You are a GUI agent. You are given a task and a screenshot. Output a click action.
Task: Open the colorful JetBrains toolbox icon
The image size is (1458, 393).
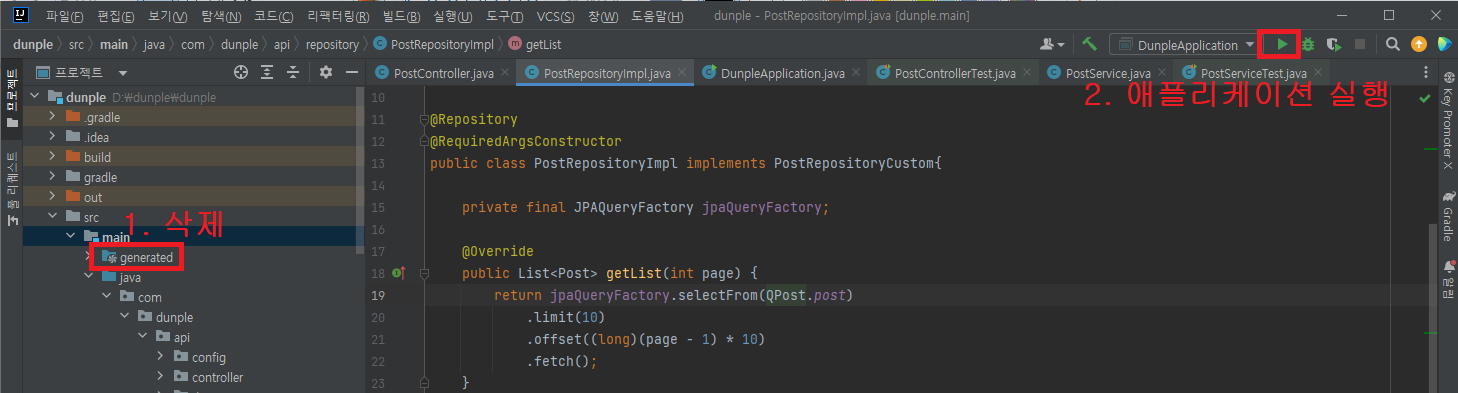1444,44
